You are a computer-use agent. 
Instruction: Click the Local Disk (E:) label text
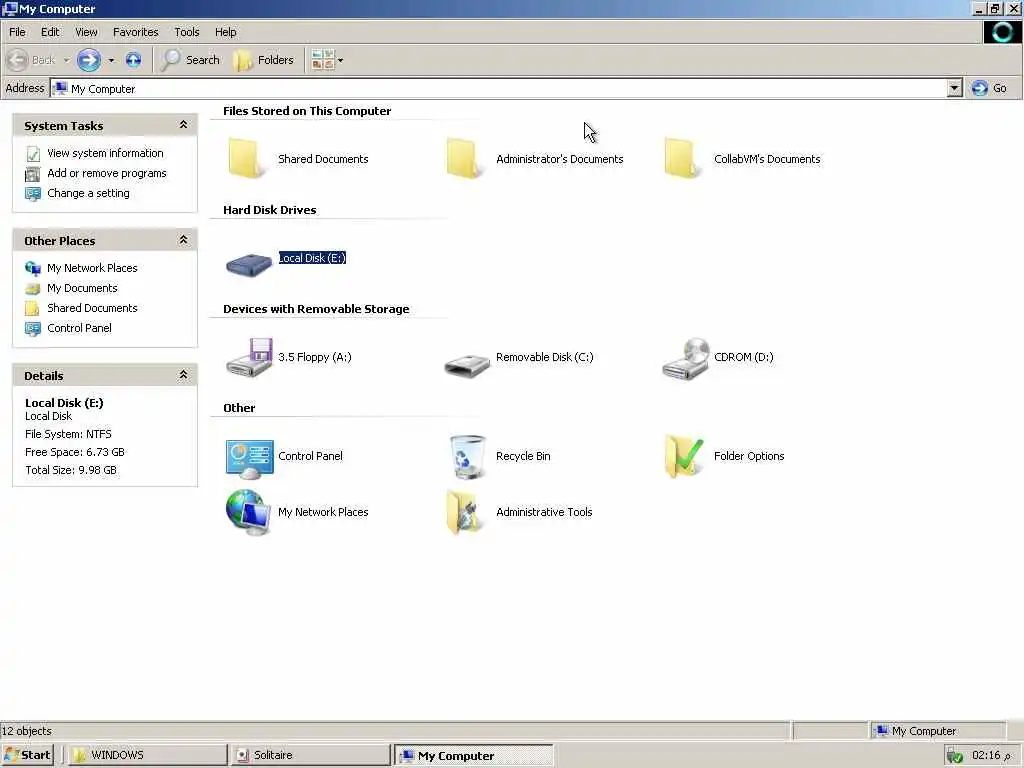tap(312, 258)
